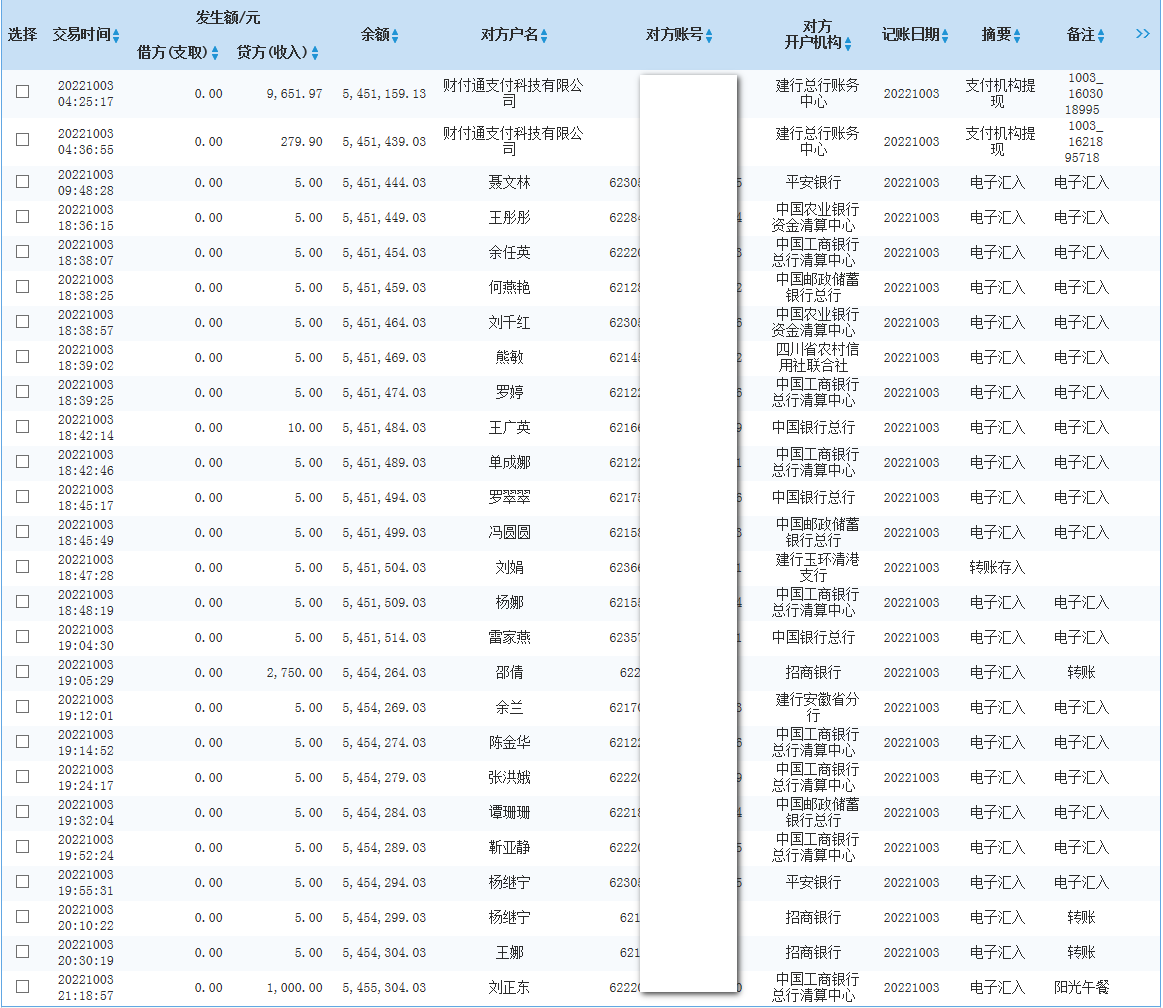Image resolution: width=1163 pixels, height=1008 pixels.
Task: Select checkbox for 陈金华 row
Action: [23, 742]
